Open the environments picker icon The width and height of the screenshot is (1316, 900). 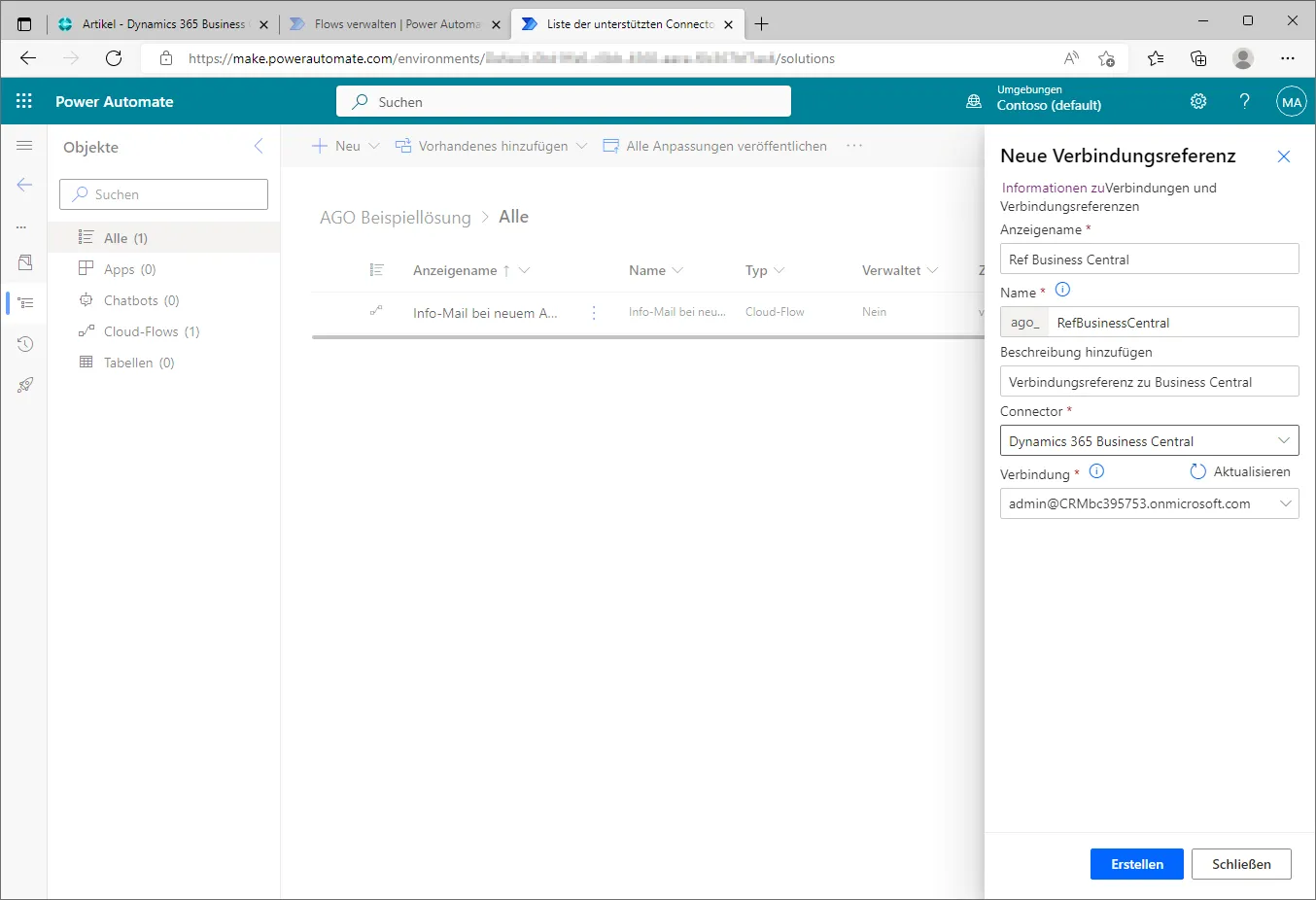point(974,101)
